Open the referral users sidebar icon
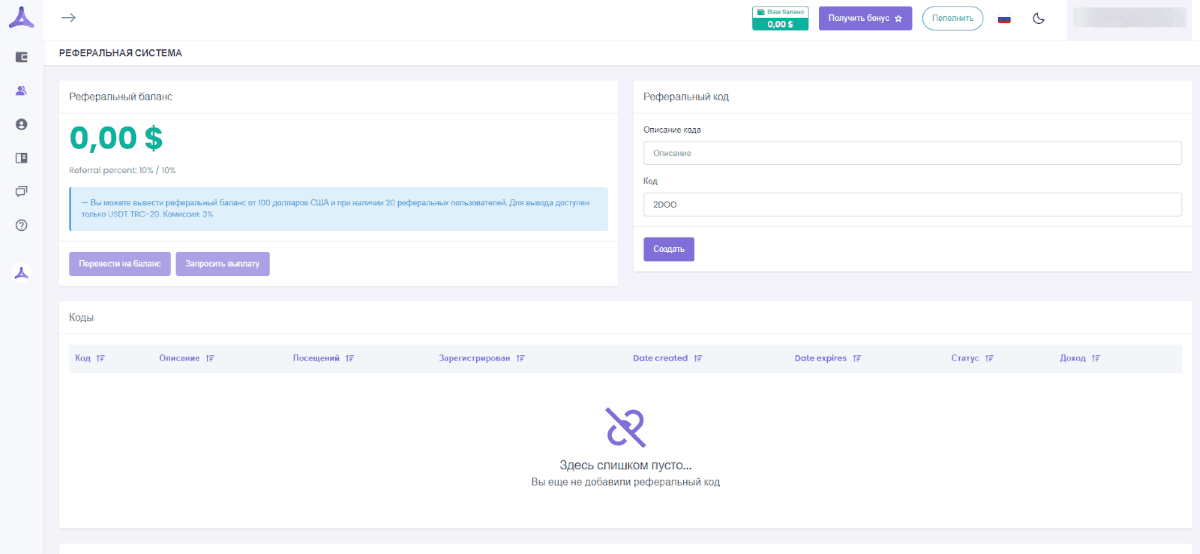This screenshot has width=1200, height=554. pos(21,90)
